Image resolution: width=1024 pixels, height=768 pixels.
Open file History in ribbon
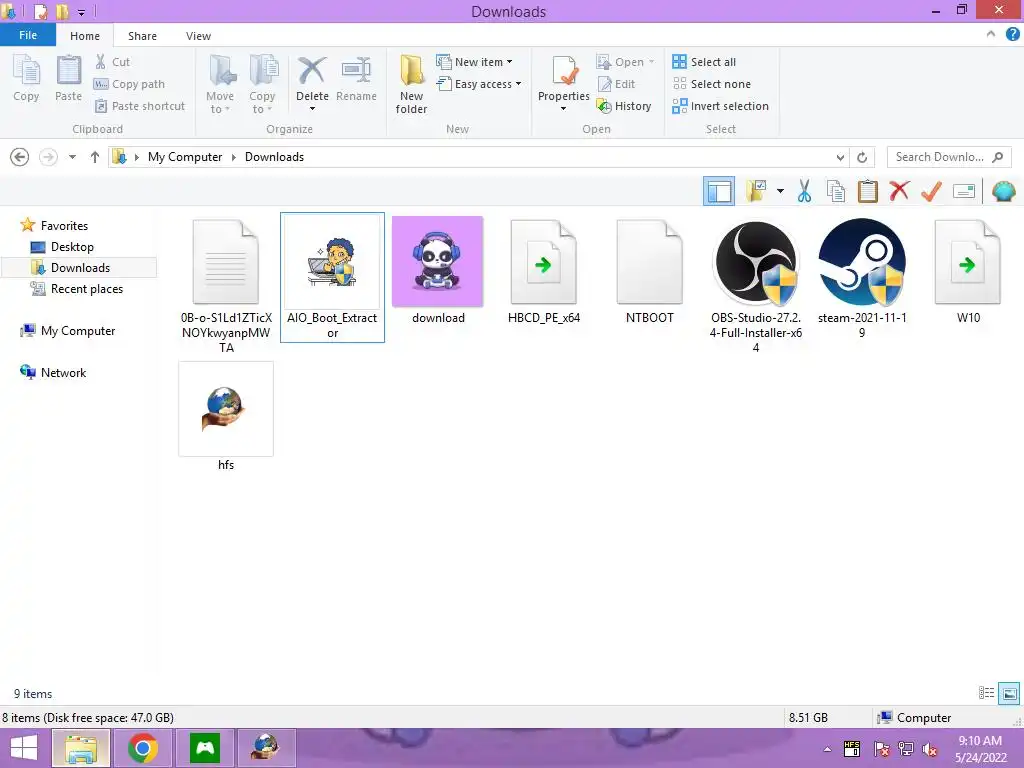click(624, 106)
